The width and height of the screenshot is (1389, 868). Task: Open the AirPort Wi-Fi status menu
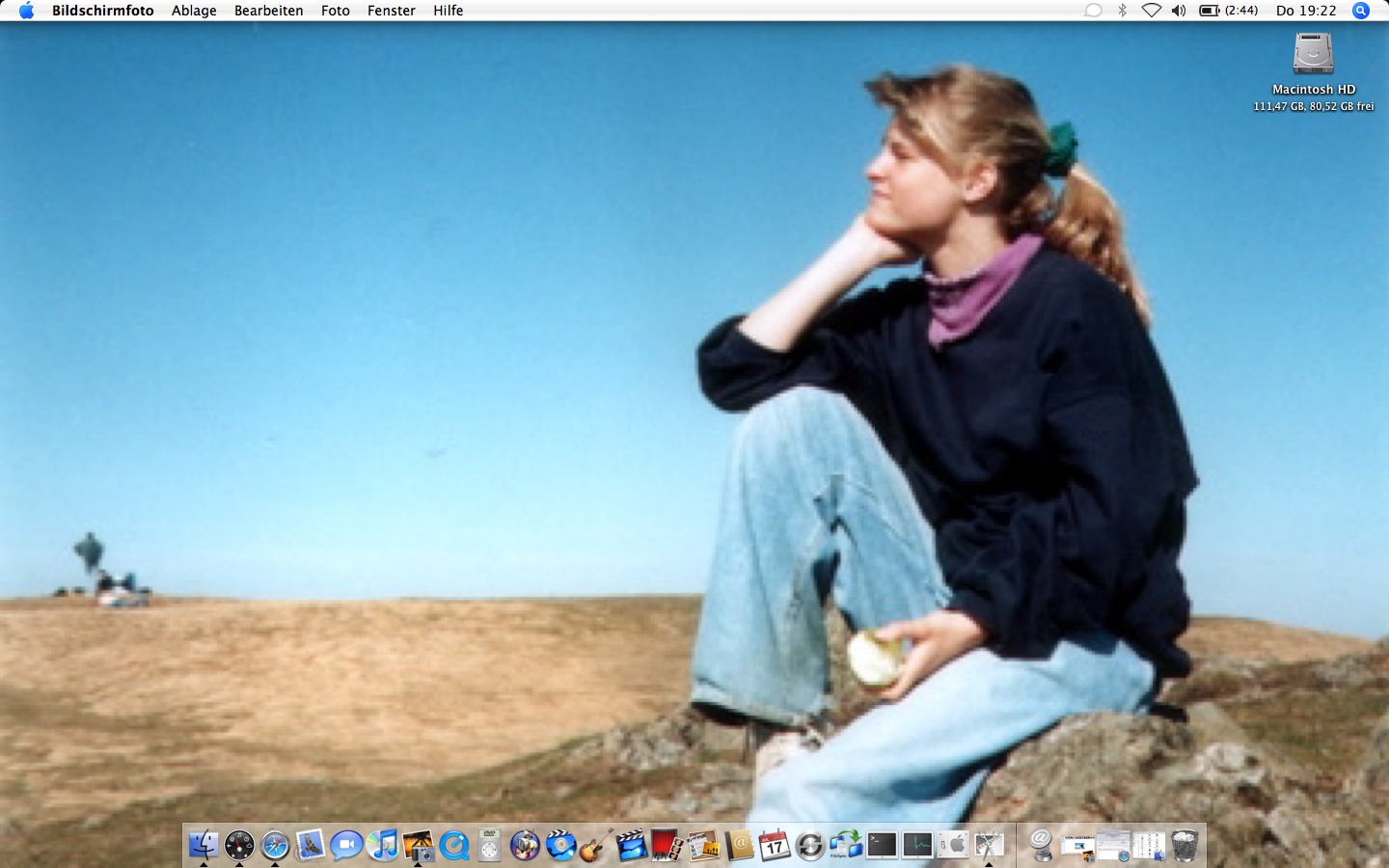click(x=1151, y=11)
